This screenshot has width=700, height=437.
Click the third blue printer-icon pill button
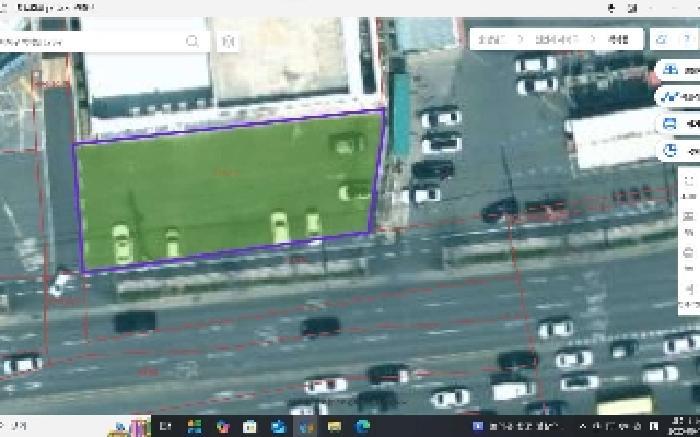(677, 124)
